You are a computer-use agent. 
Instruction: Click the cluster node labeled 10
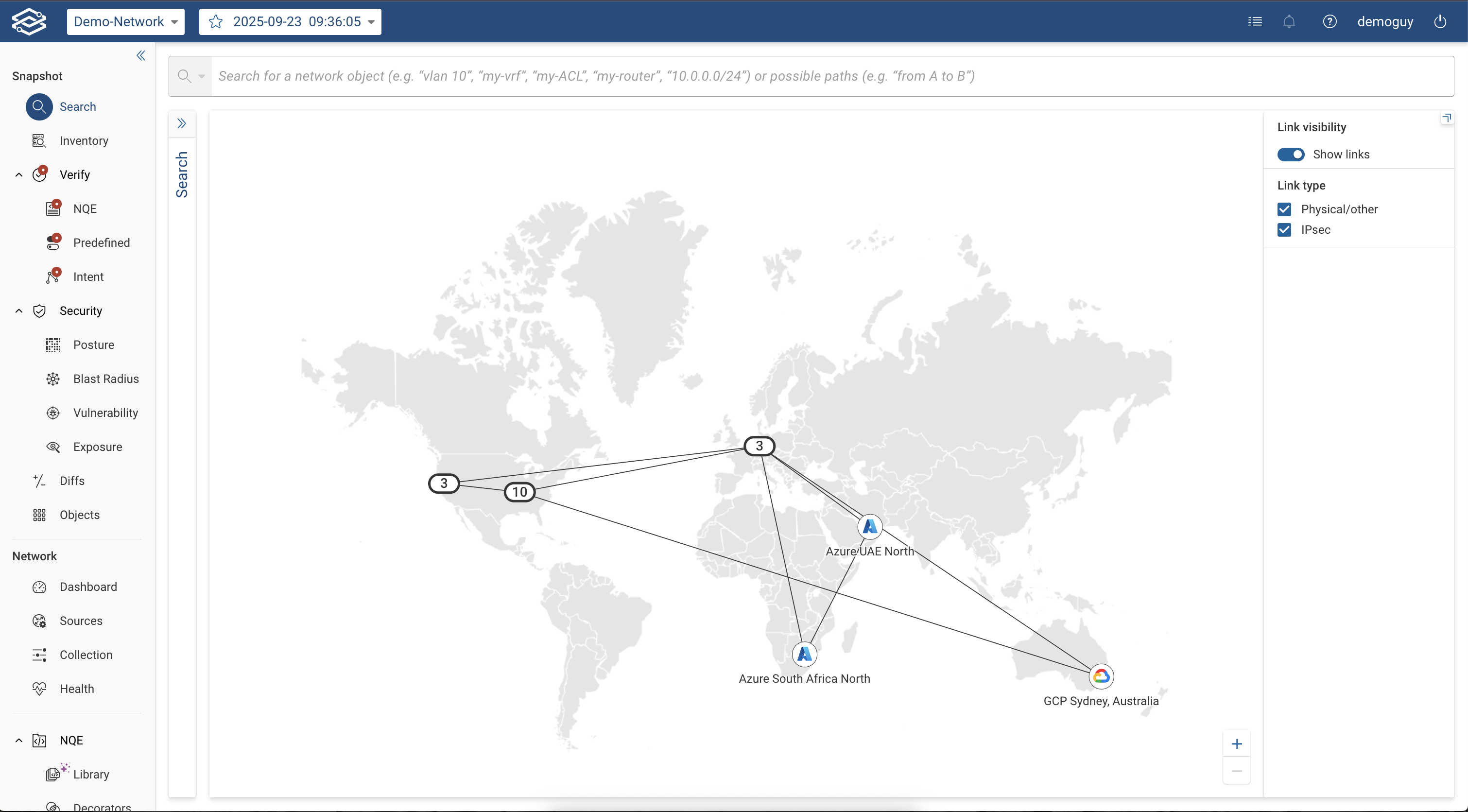tap(519, 492)
